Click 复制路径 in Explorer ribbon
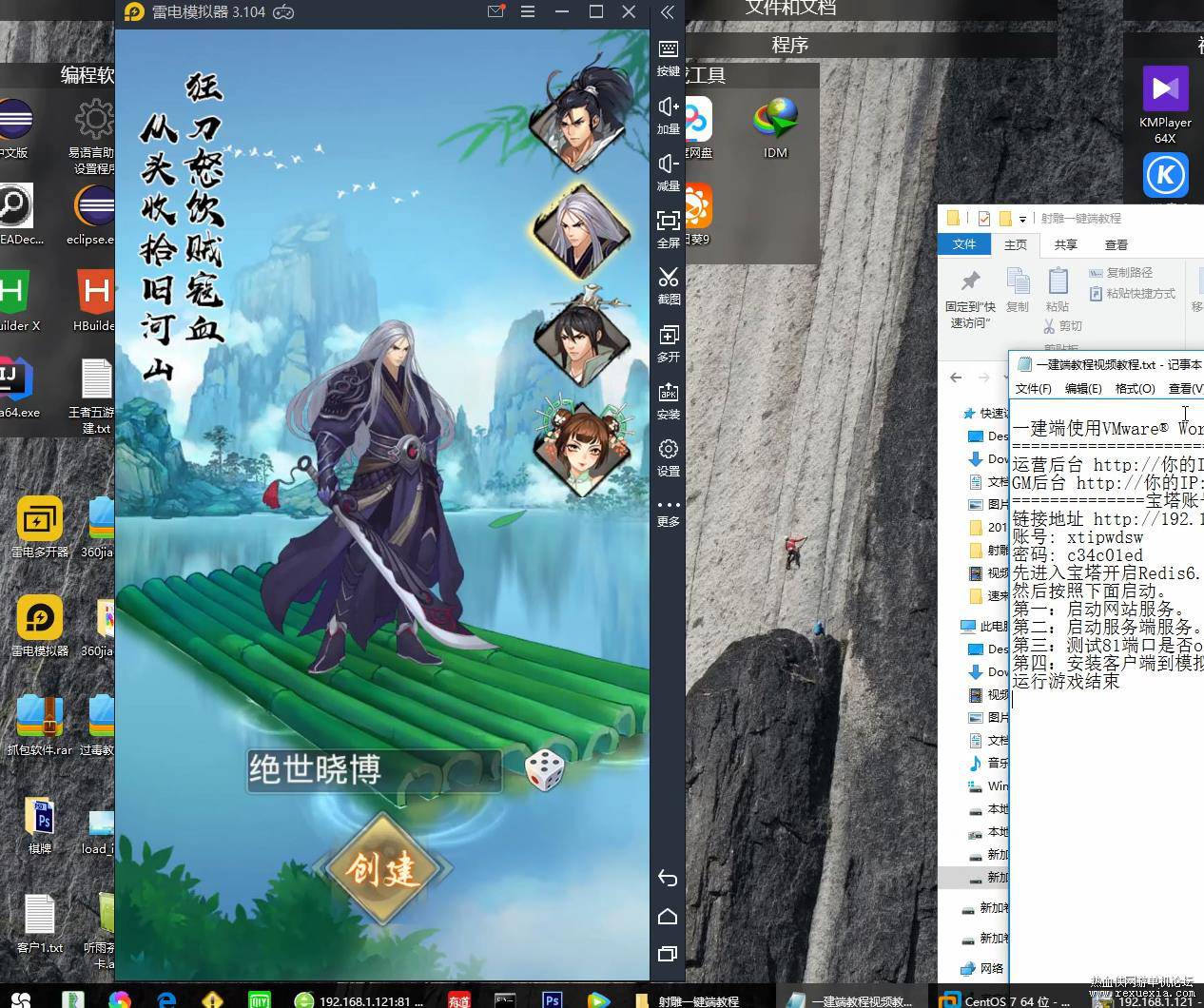 (x=1121, y=273)
